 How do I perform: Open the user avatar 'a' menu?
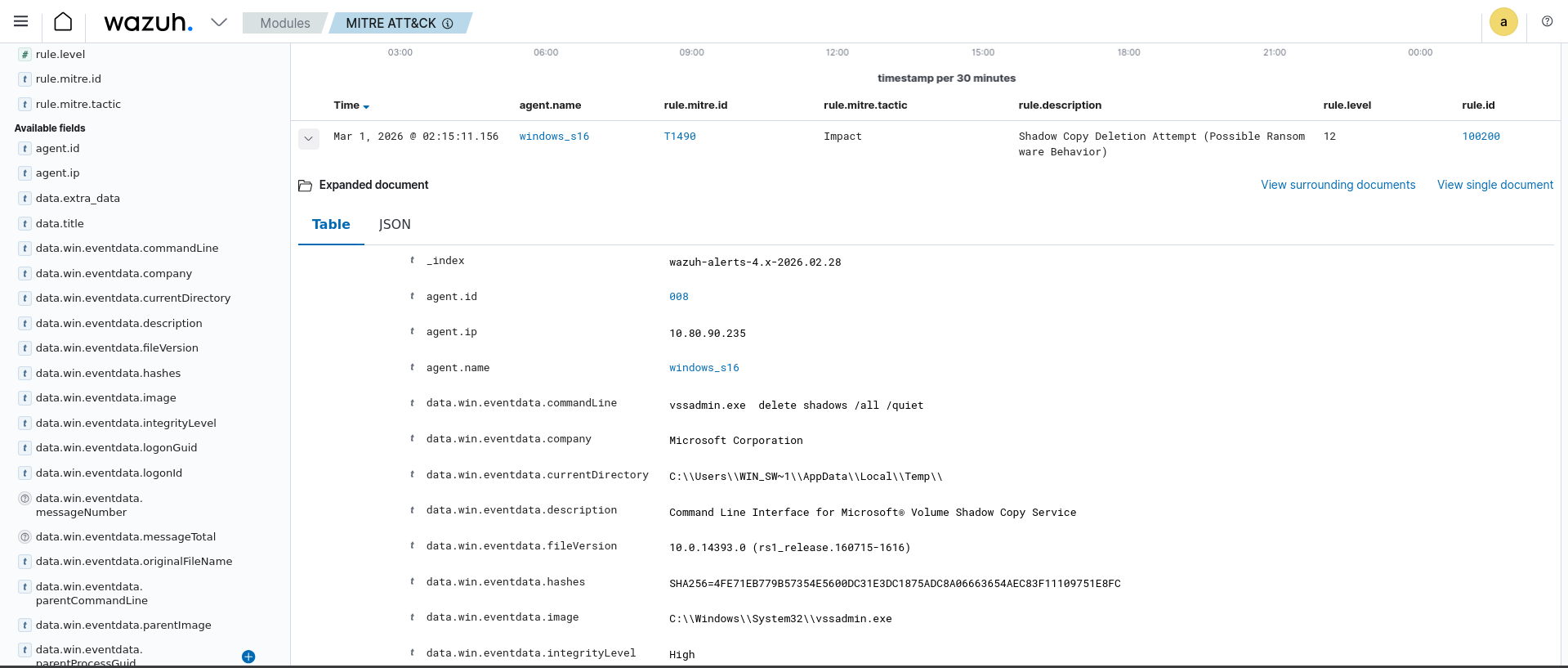click(1503, 22)
